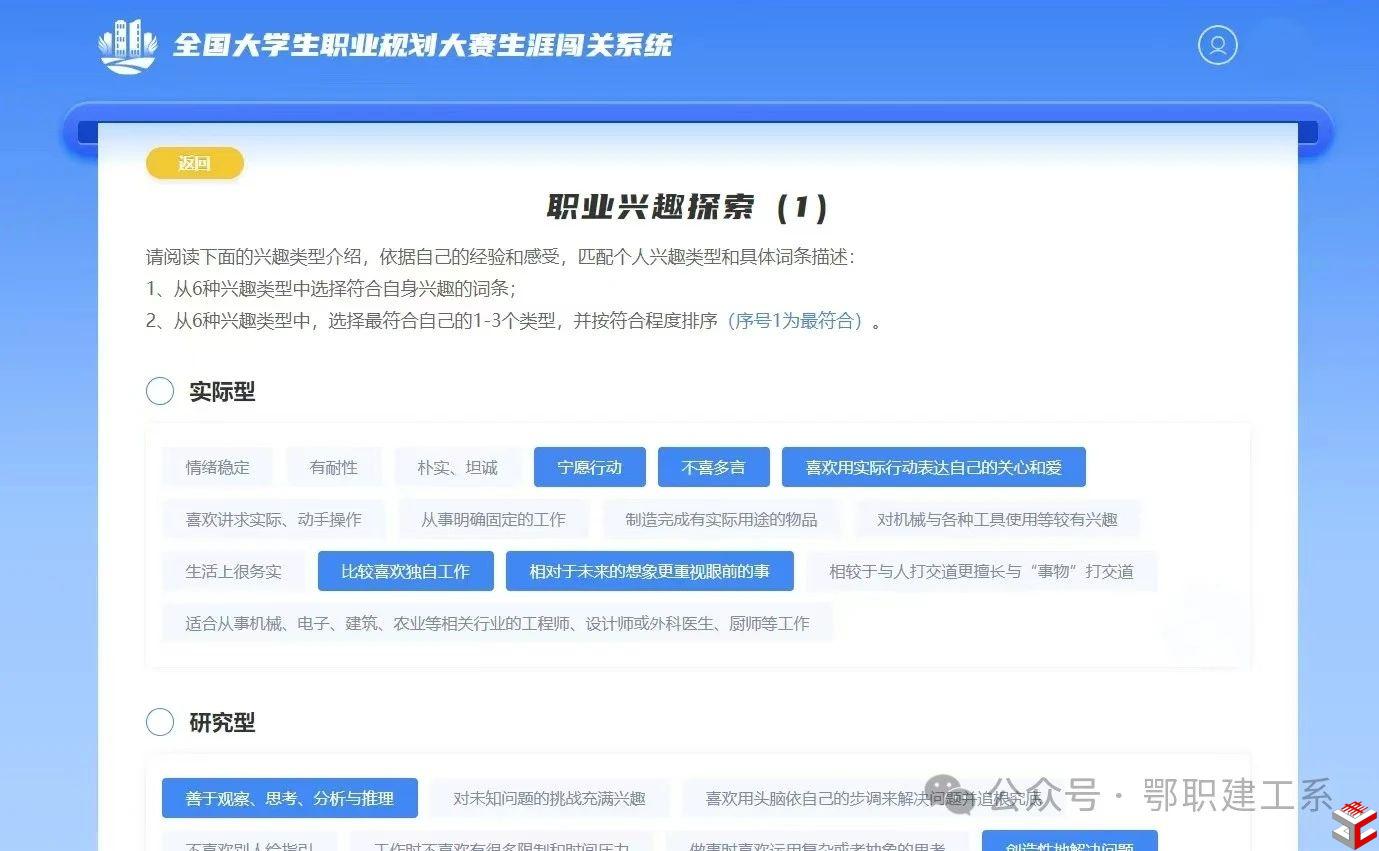The height and width of the screenshot is (851, 1379).
Task: Enable the 有耐性 tag
Action: click(333, 467)
